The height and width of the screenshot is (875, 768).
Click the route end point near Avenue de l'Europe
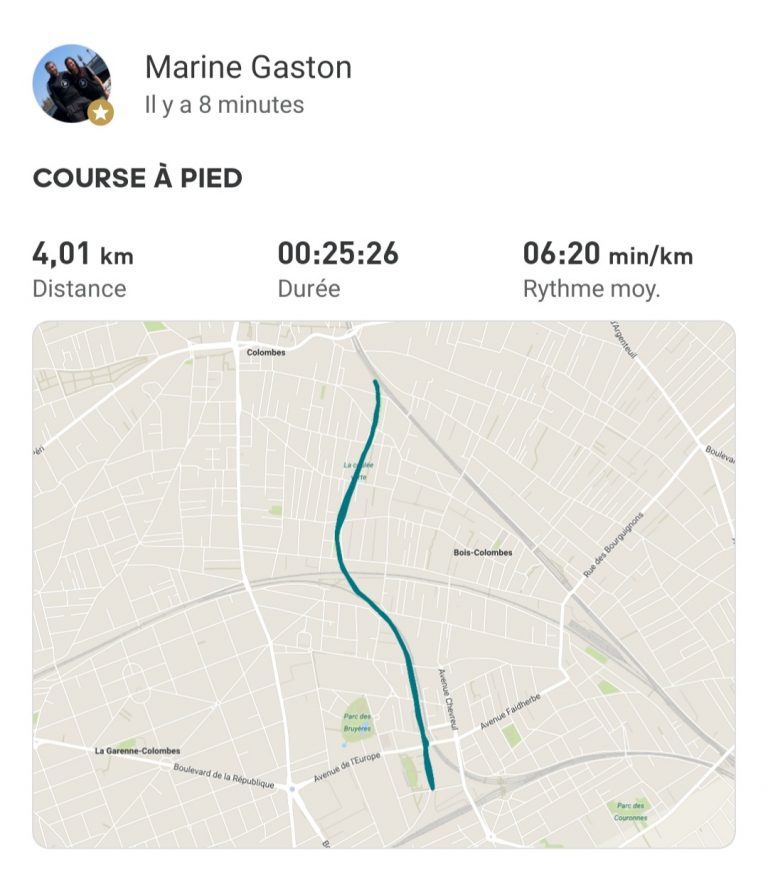pyautogui.click(x=433, y=787)
